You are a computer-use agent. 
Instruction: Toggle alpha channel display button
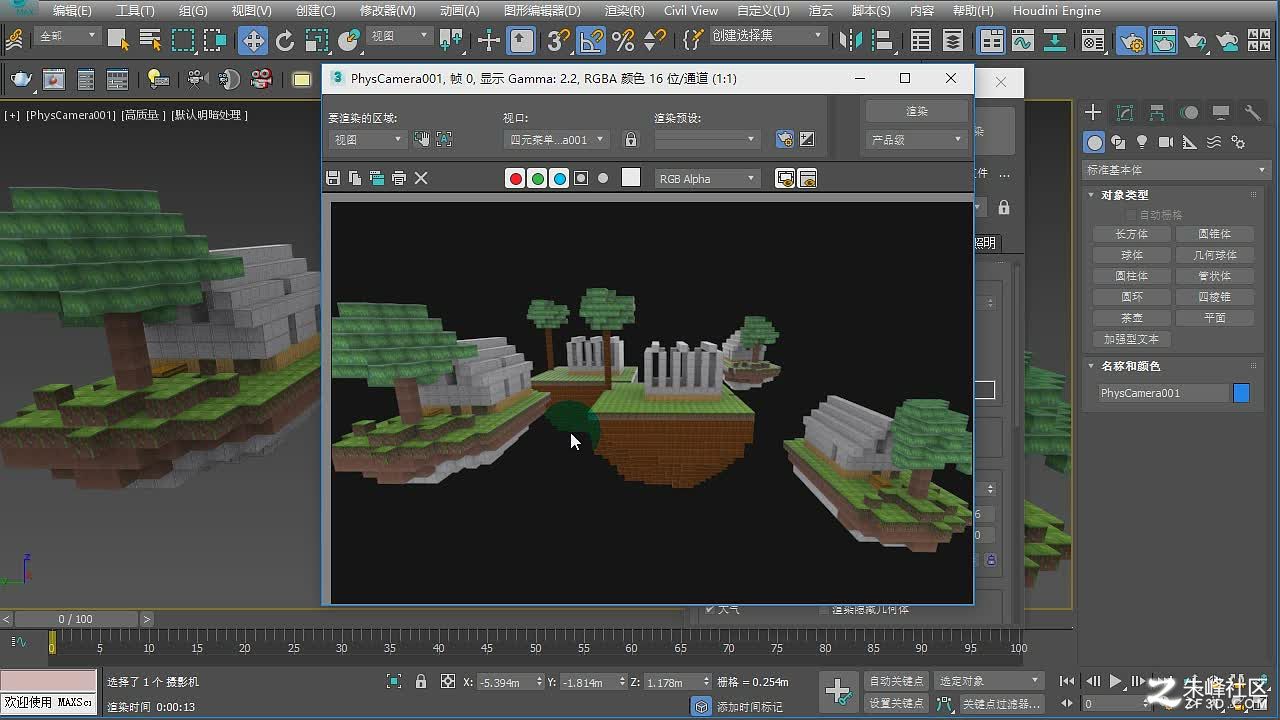point(581,178)
